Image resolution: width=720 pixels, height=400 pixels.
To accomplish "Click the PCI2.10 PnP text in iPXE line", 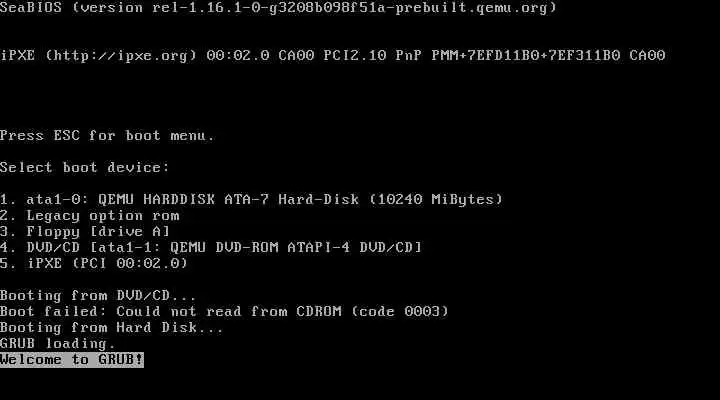I will (372, 56).
